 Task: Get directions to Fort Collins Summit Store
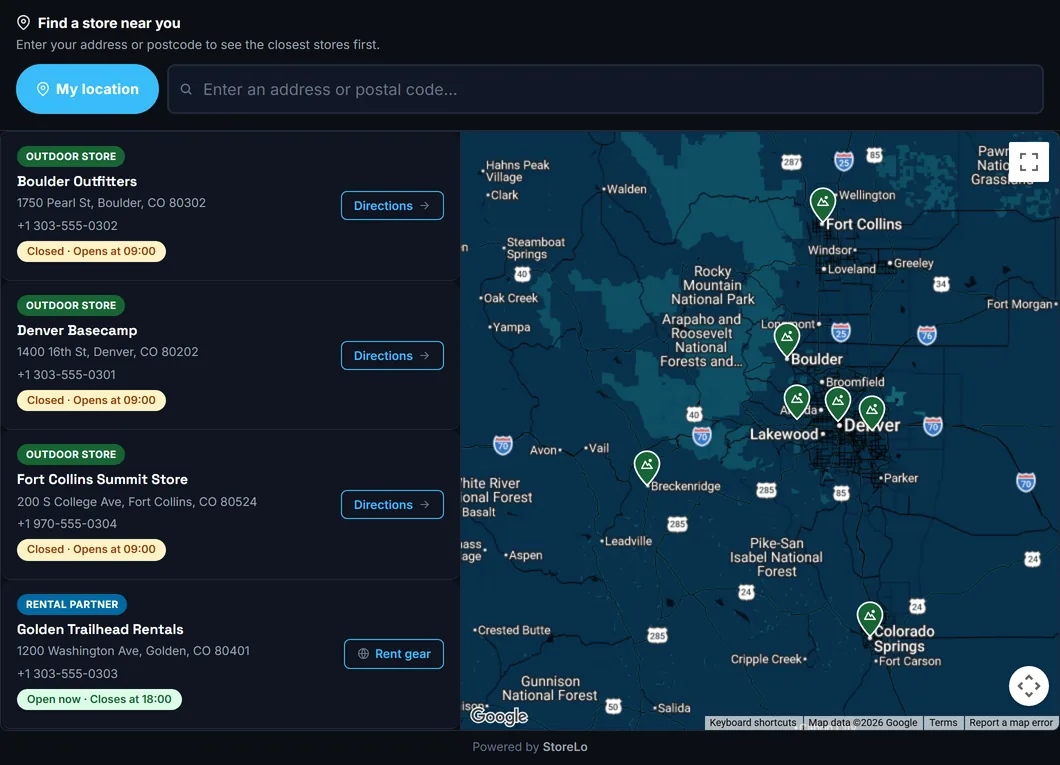pos(392,505)
